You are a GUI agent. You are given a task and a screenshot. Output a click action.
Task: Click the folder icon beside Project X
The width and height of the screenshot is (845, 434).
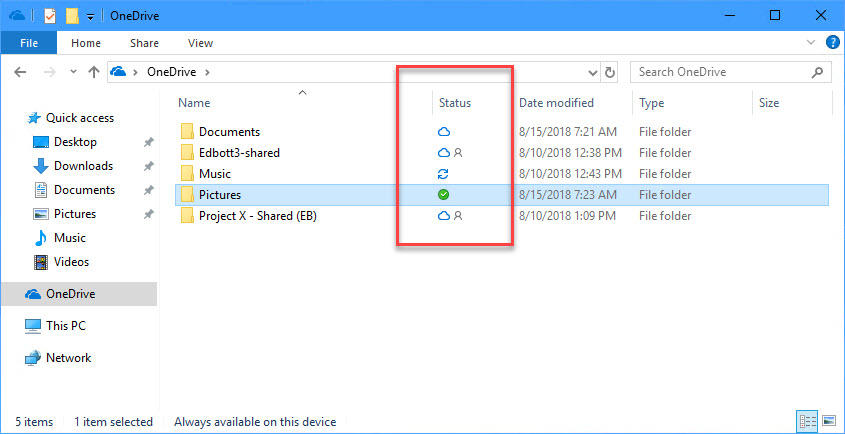point(187,216)
